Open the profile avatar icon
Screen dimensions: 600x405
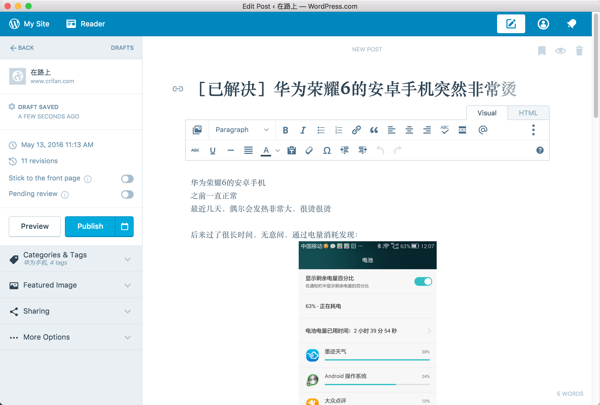543,24
